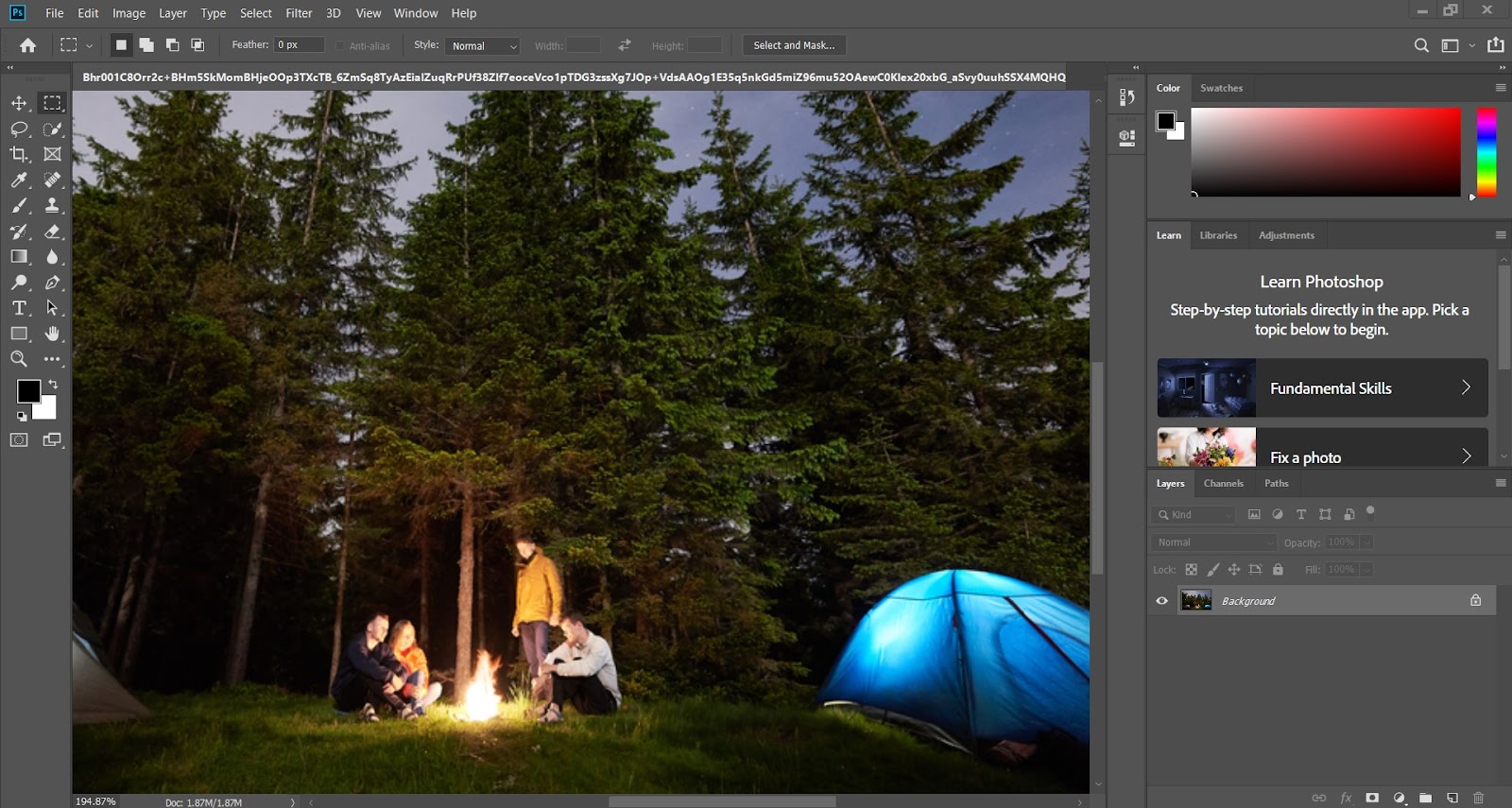The height and width of the screenshot is (808, 1512).
Task: Select the Gradient tool
Action: [x=19, y=256]
